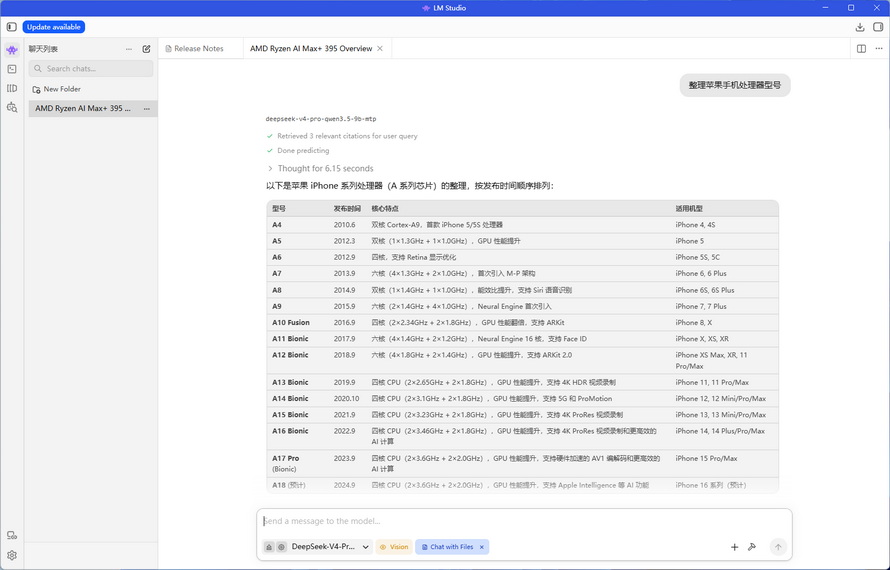Open options for AMD Ryzen chat entry

[x=147, y=108]
